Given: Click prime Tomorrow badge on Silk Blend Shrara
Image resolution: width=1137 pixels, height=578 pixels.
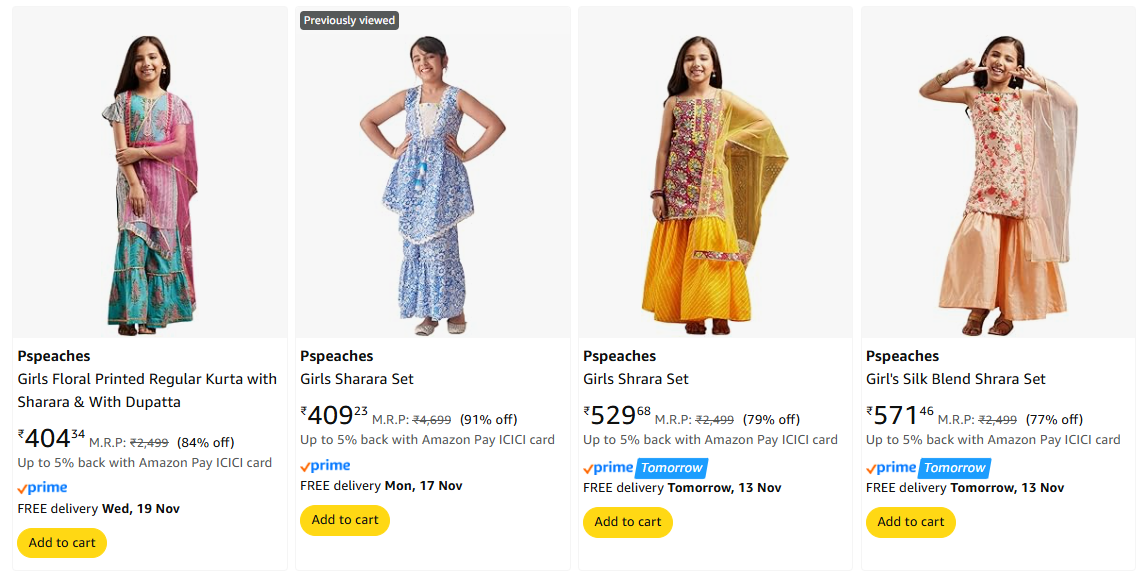Looking at the screenshot, I should 927,467.
